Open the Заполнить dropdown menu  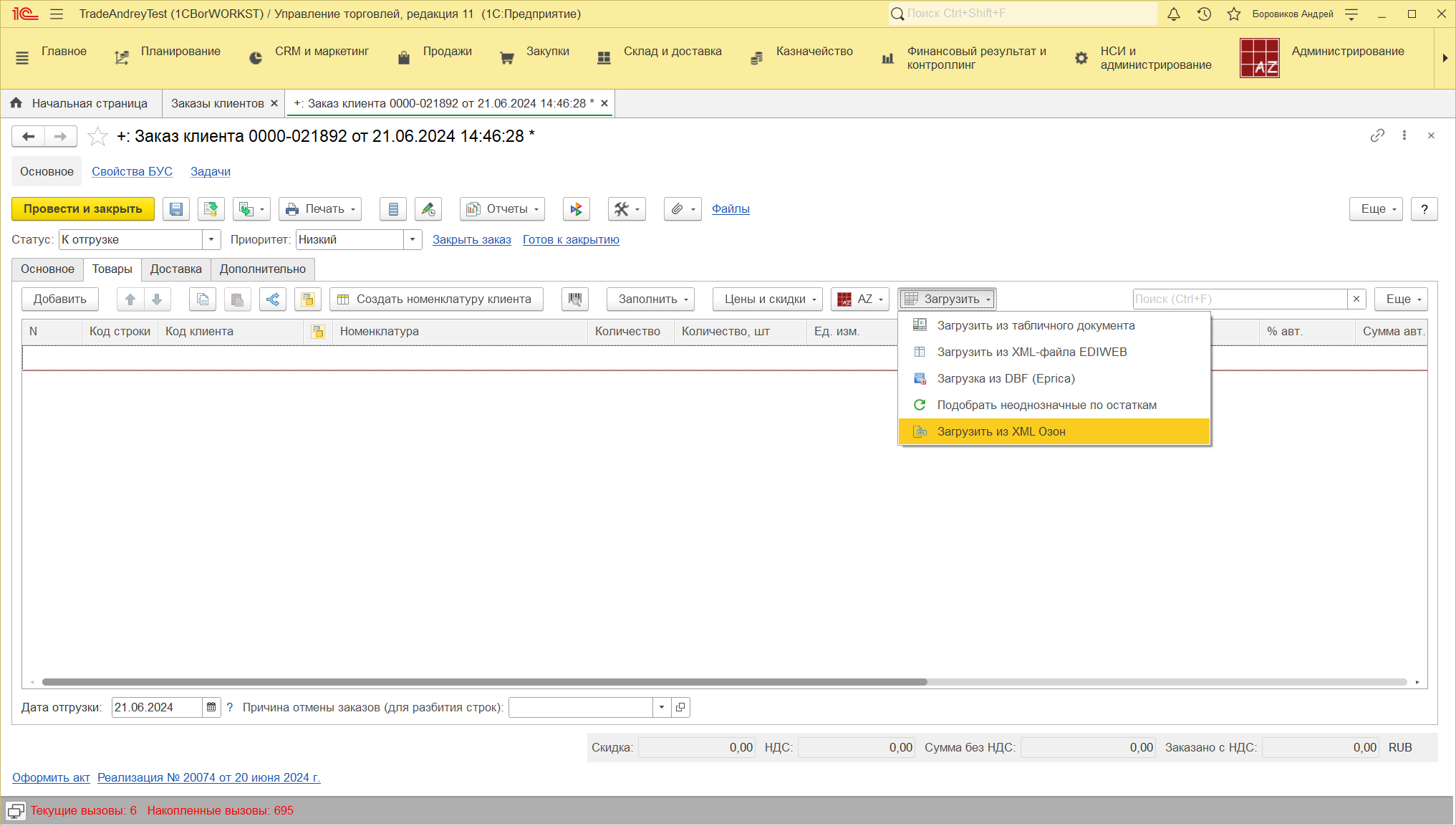(x=650, y=299)
